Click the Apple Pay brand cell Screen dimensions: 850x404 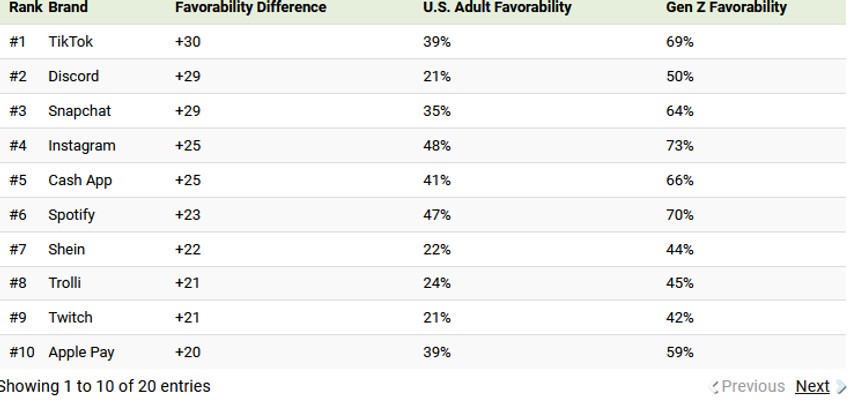(81, 352)
